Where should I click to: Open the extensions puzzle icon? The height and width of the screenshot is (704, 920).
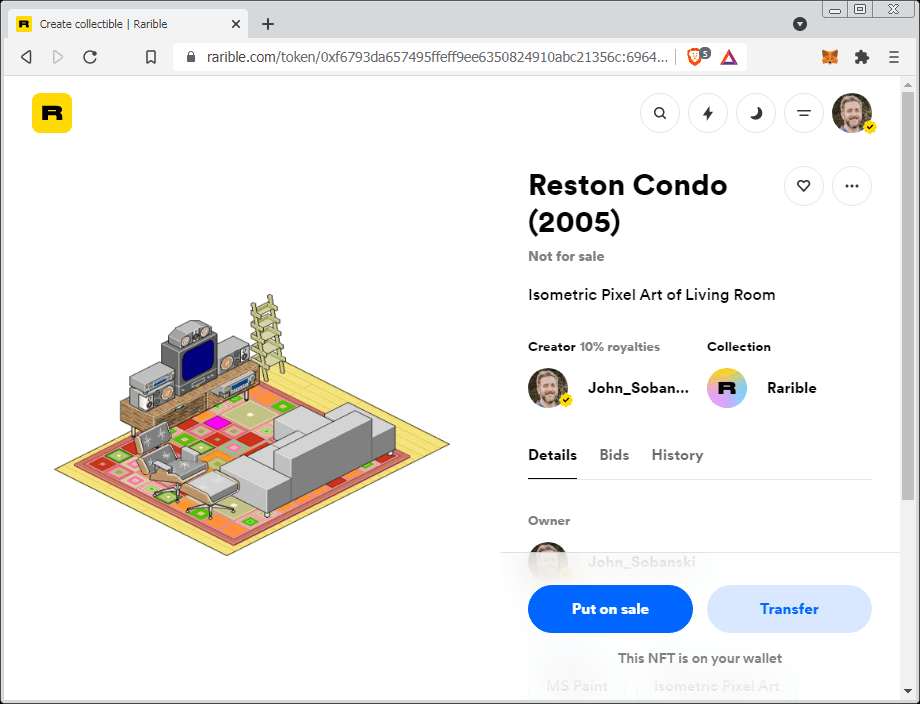coord(861,57)
